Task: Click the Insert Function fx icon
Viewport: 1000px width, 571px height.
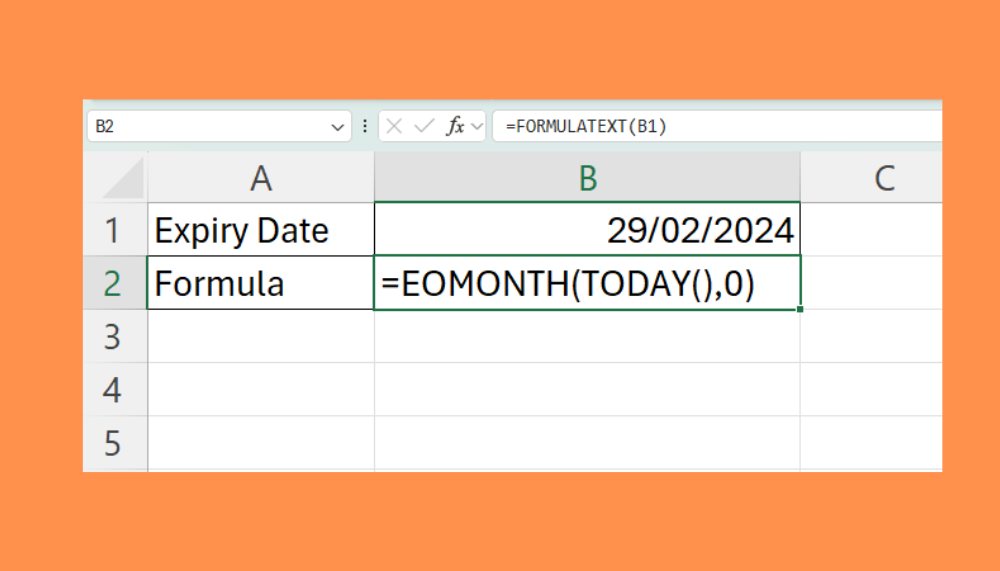Action: pos(455,126)
